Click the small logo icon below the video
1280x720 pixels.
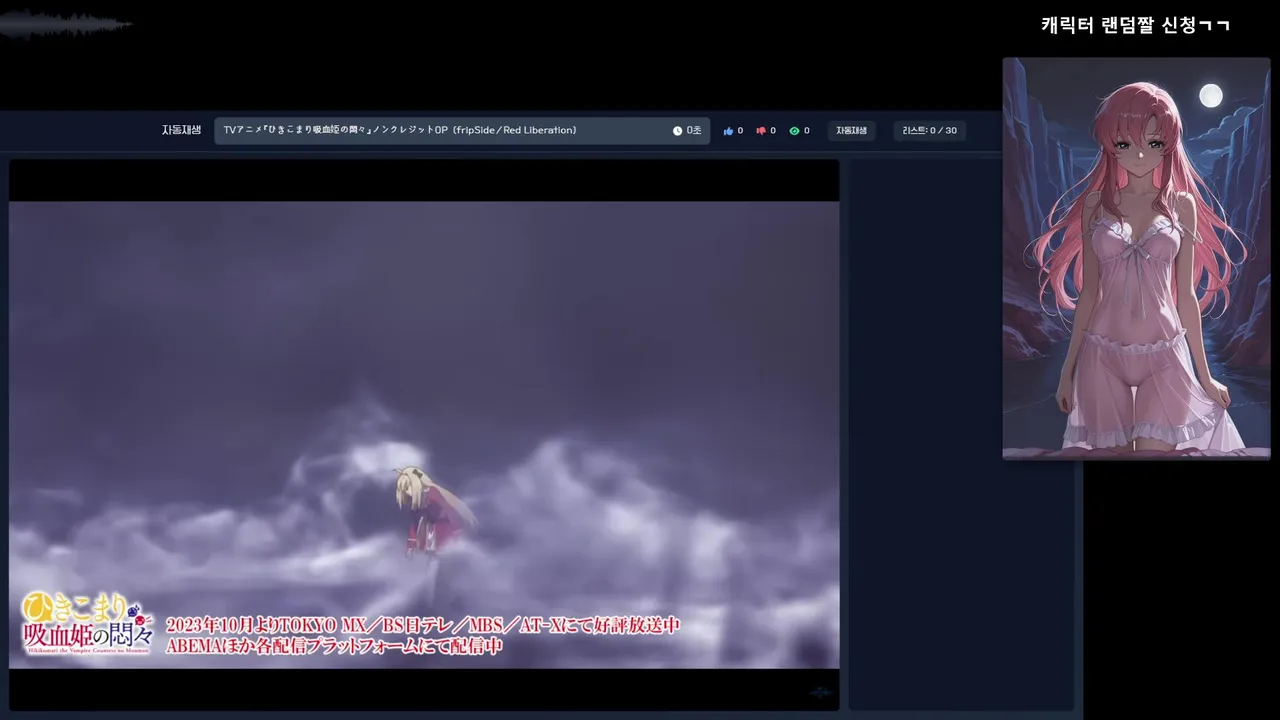[820, 692]
